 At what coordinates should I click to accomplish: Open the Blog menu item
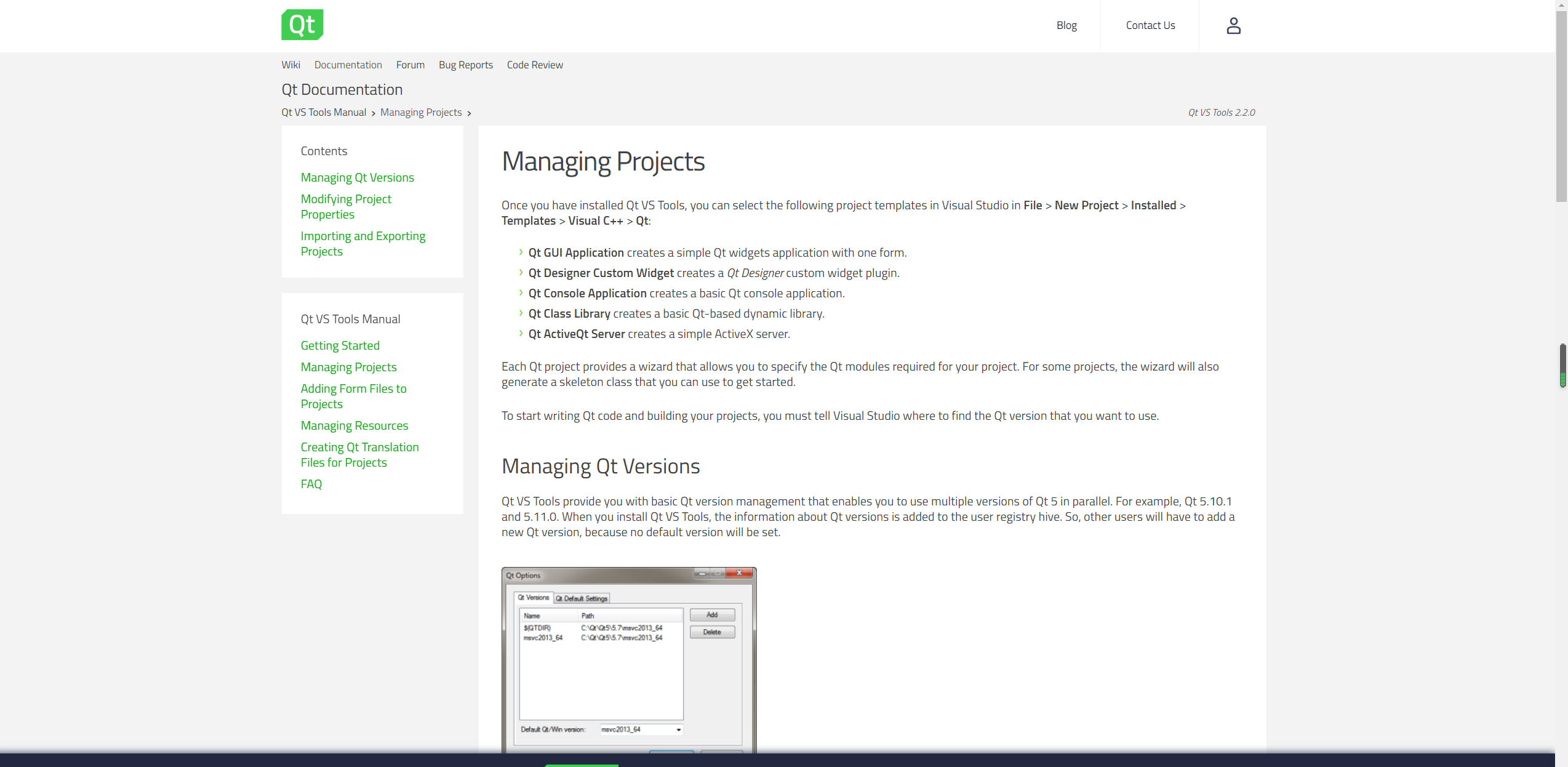[1066, 25]
